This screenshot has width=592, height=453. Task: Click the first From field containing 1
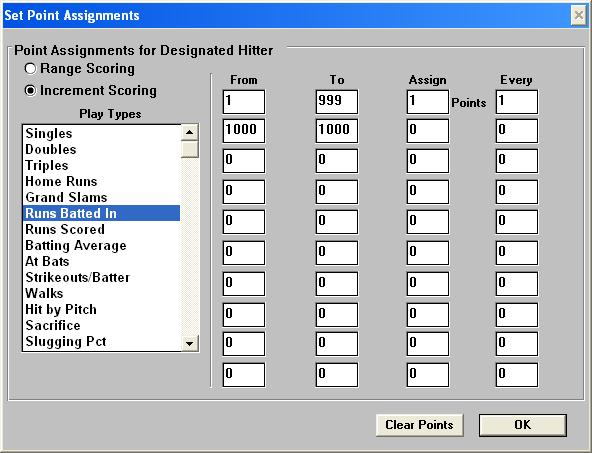(x=244, y=102)
